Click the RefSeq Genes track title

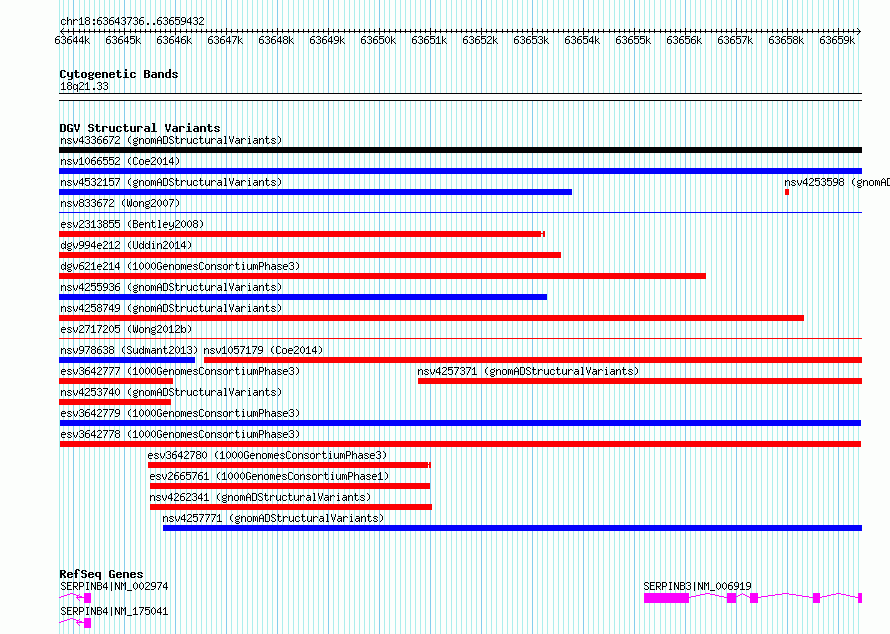101,574
